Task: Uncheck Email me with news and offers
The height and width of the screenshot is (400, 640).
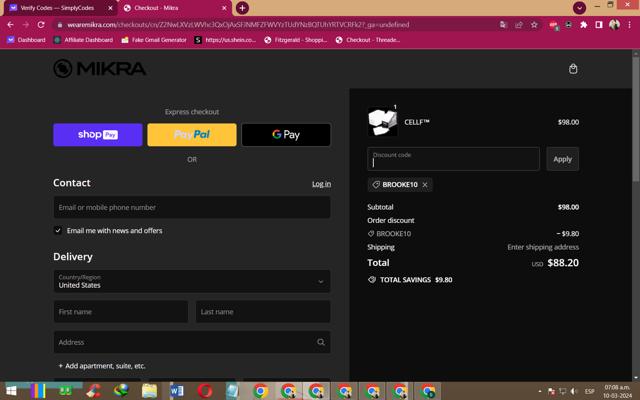Action: coord(58,231)
